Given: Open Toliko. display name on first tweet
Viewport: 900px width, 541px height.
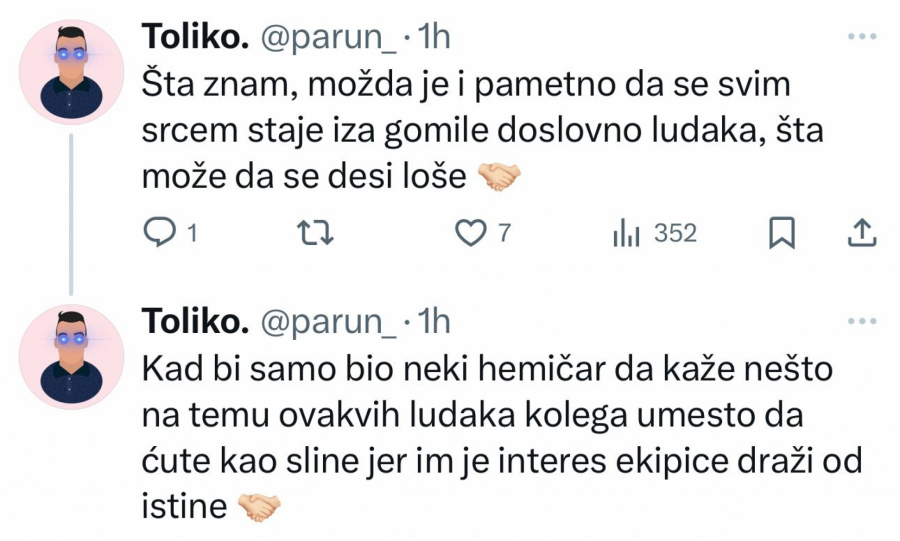Looking at the screenshot, I should 195,37.
